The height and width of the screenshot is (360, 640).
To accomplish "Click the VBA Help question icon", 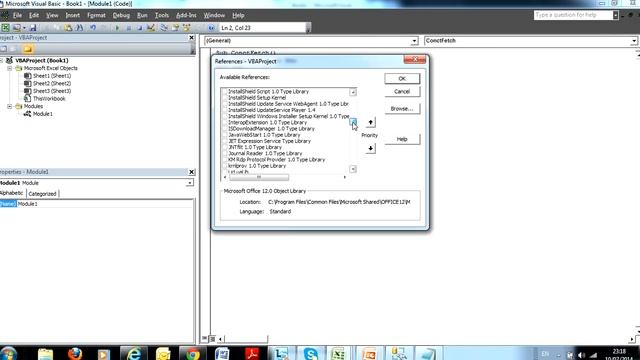I will 211,28.
